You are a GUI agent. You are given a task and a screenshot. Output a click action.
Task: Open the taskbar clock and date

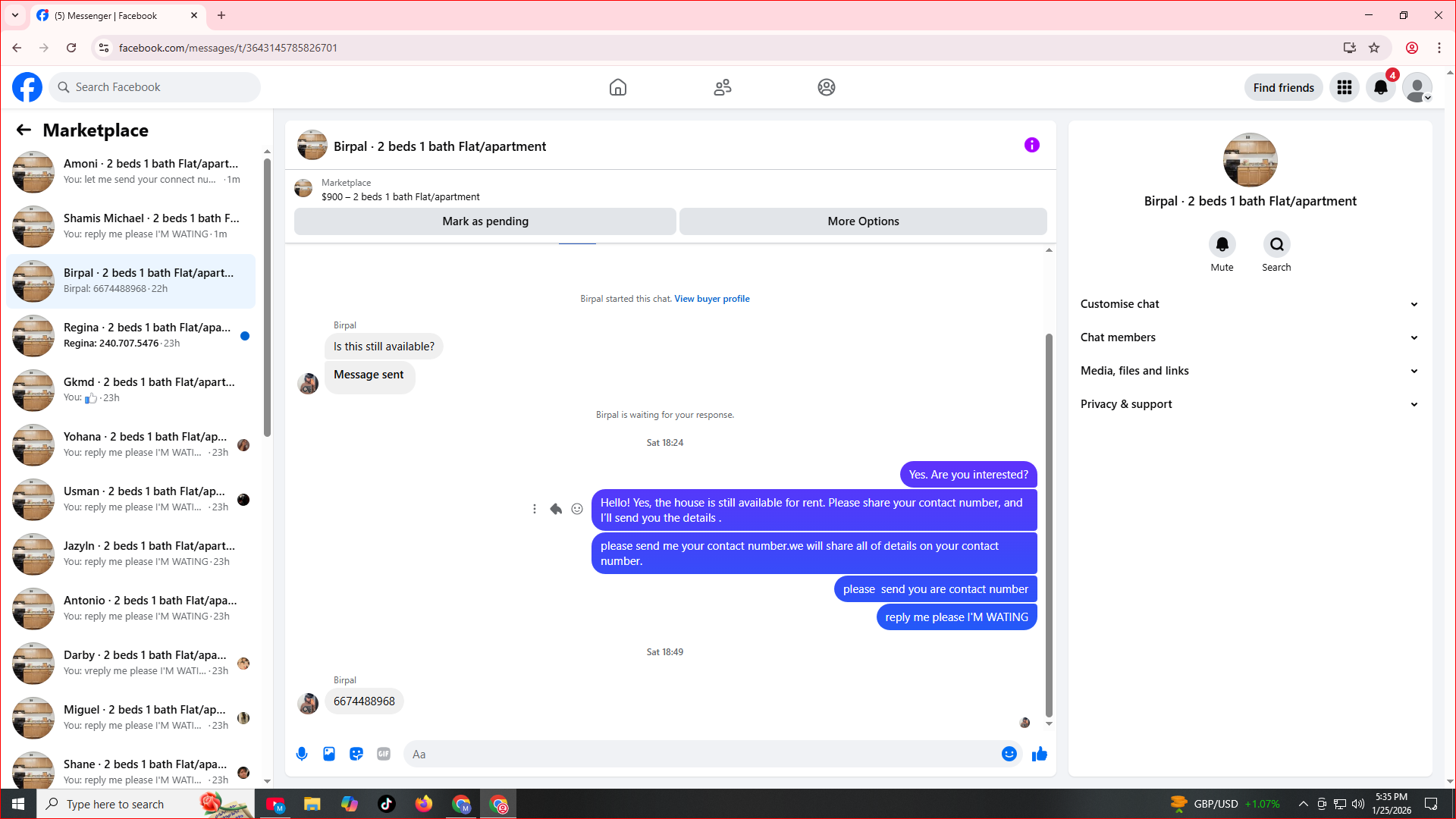pos(1392,804)
